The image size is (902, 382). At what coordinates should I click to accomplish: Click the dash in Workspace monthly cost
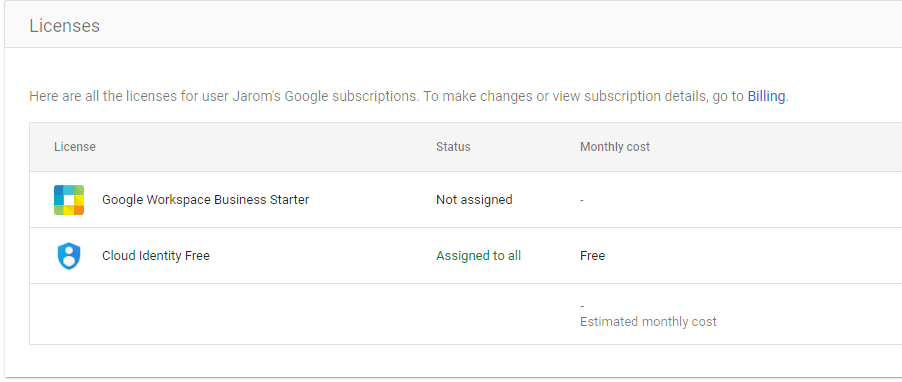[x=582, y=200]
